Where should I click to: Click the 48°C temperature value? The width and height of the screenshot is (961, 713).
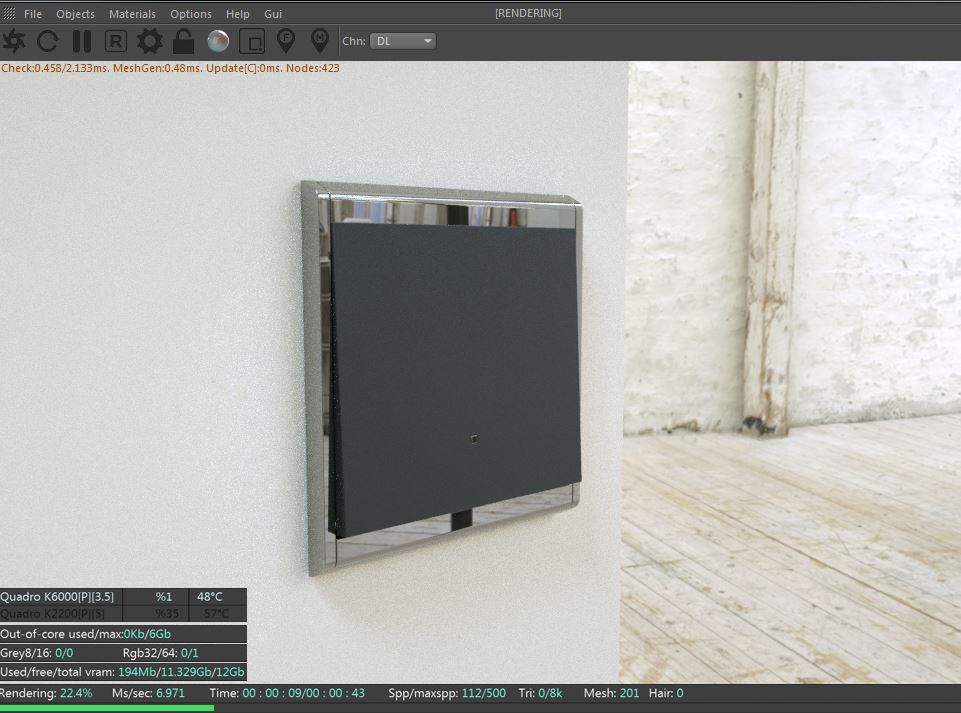point(210,597)
